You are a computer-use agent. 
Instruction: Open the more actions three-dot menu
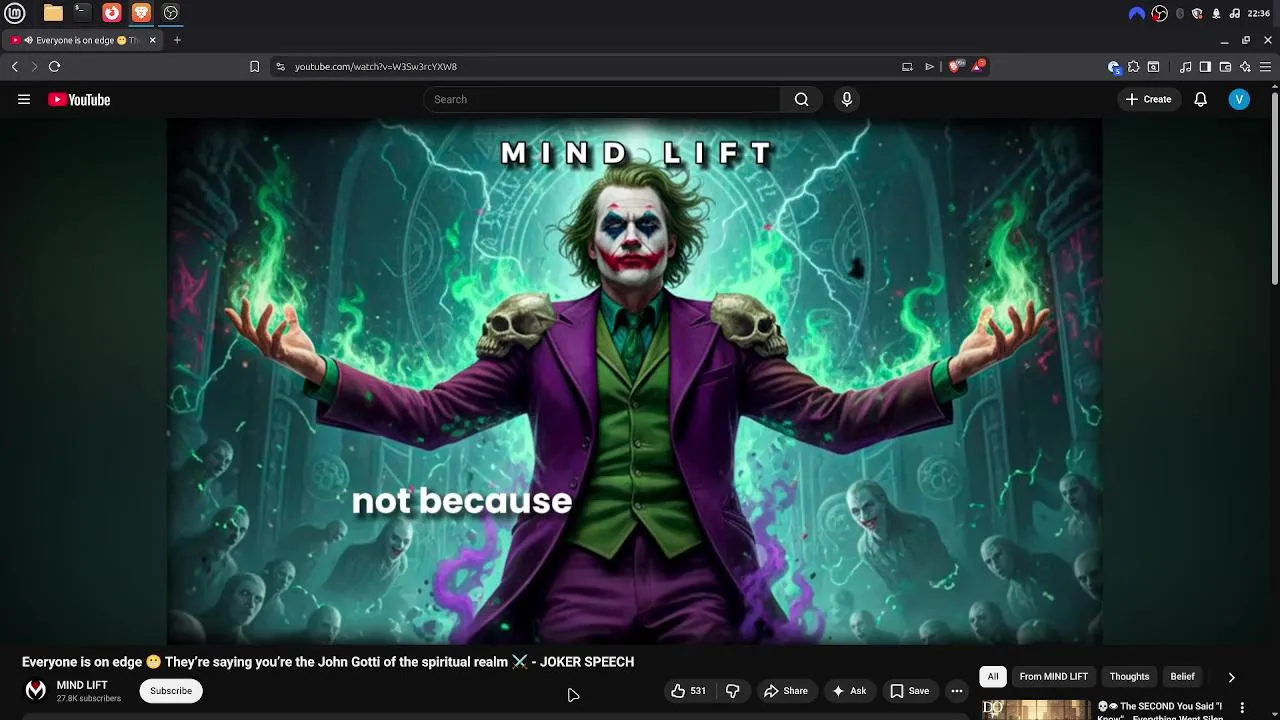(957, 691)
